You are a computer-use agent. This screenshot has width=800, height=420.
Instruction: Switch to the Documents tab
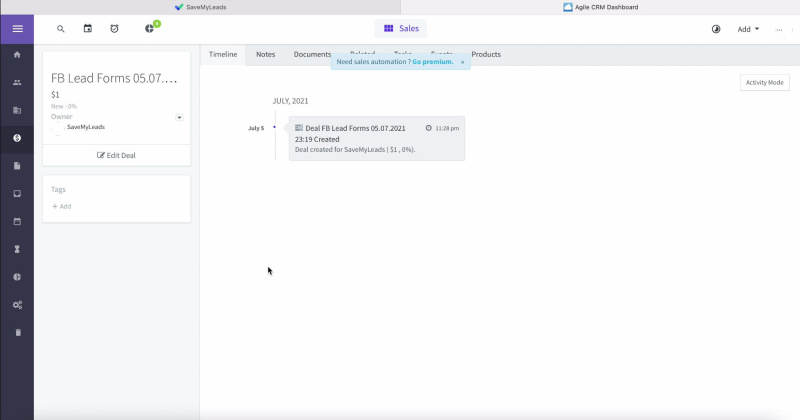point(312,54)
